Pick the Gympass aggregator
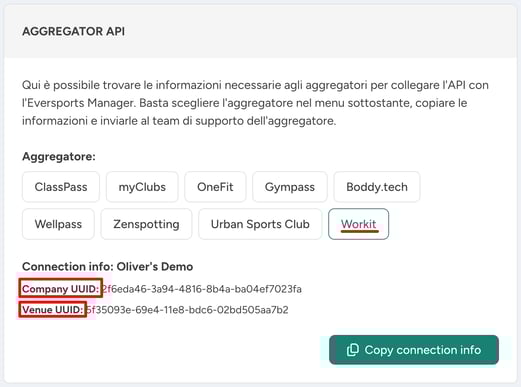The height and width of the screenshot is (387, 521). click(290, 187)
